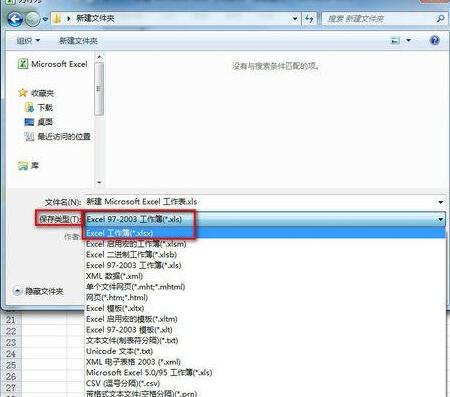
Task: Open the 组织 menu
Action: pos(28,41)
